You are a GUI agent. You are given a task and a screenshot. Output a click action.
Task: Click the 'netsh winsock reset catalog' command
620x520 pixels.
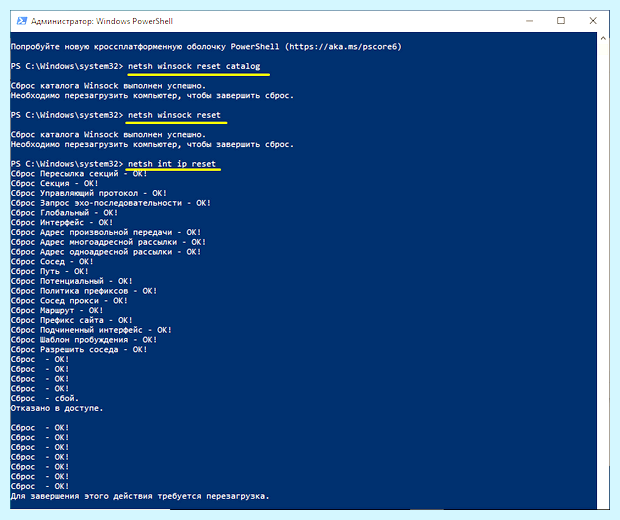click(x=194, y=66)
